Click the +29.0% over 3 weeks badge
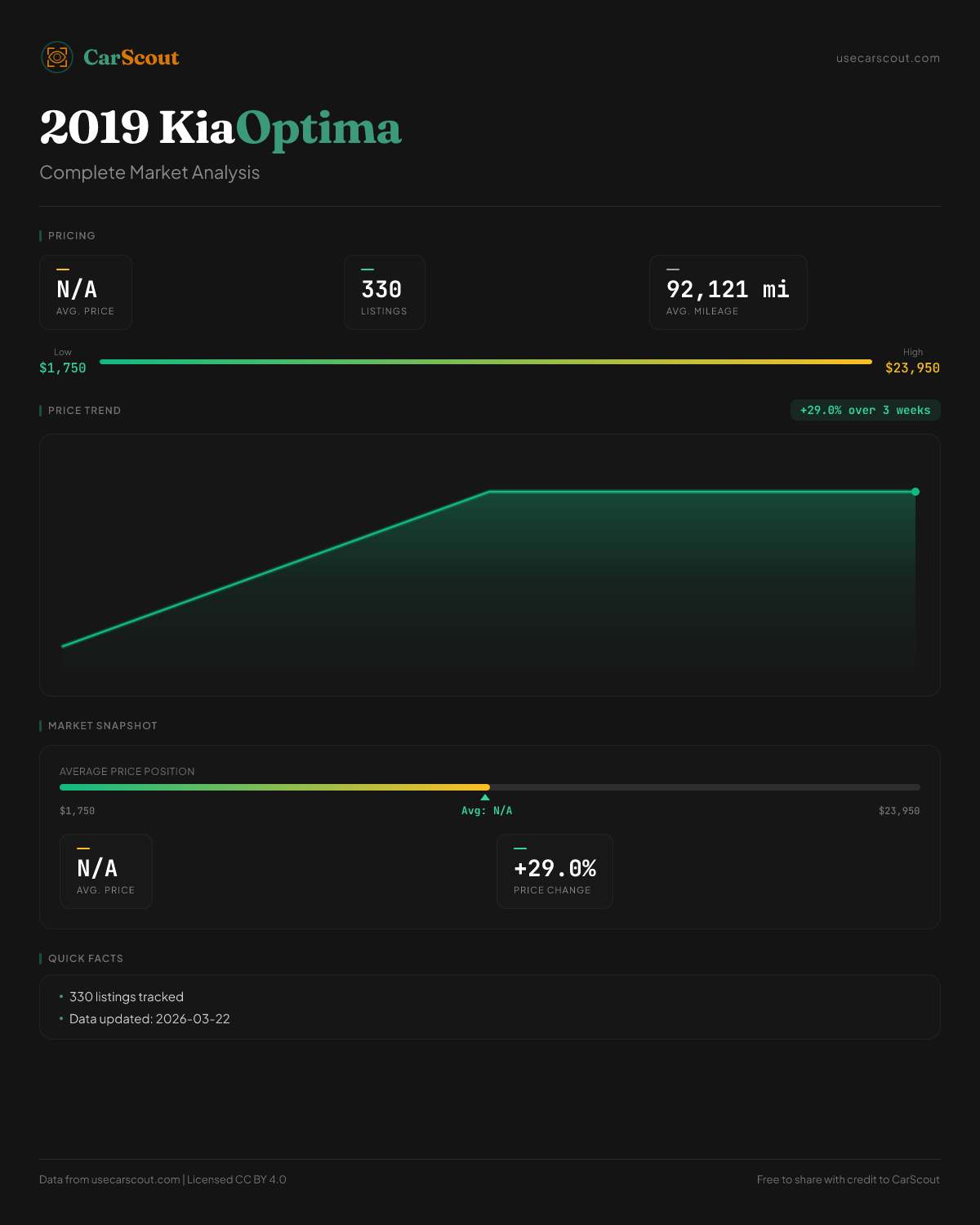The height and width of the screenshot is (1225, 980). coord(865,410)
